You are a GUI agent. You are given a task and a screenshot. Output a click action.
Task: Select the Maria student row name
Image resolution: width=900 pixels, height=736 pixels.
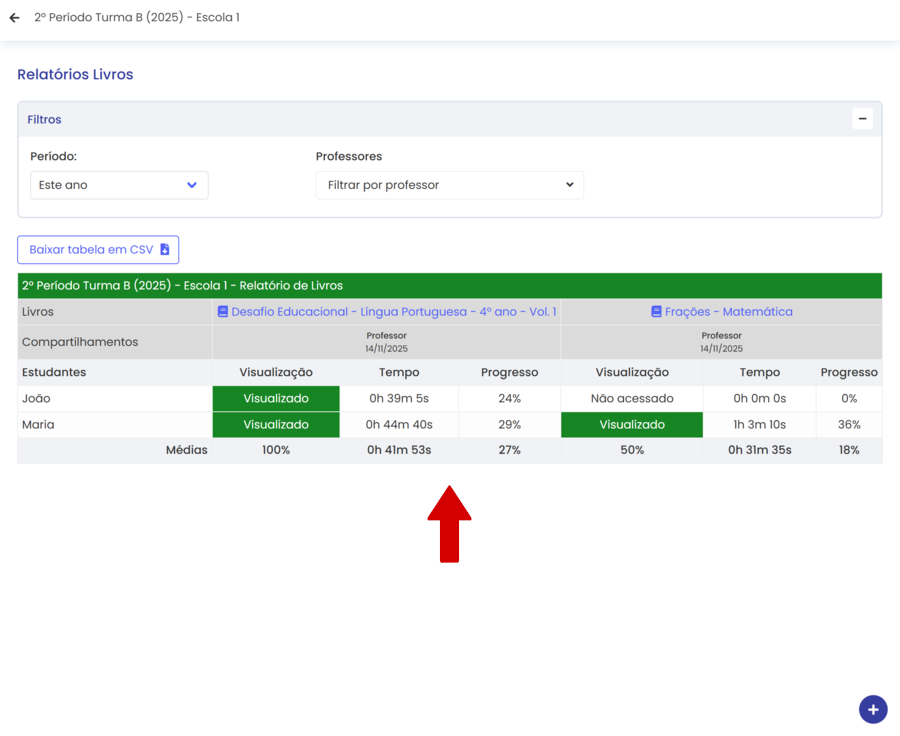coord(38,425)
